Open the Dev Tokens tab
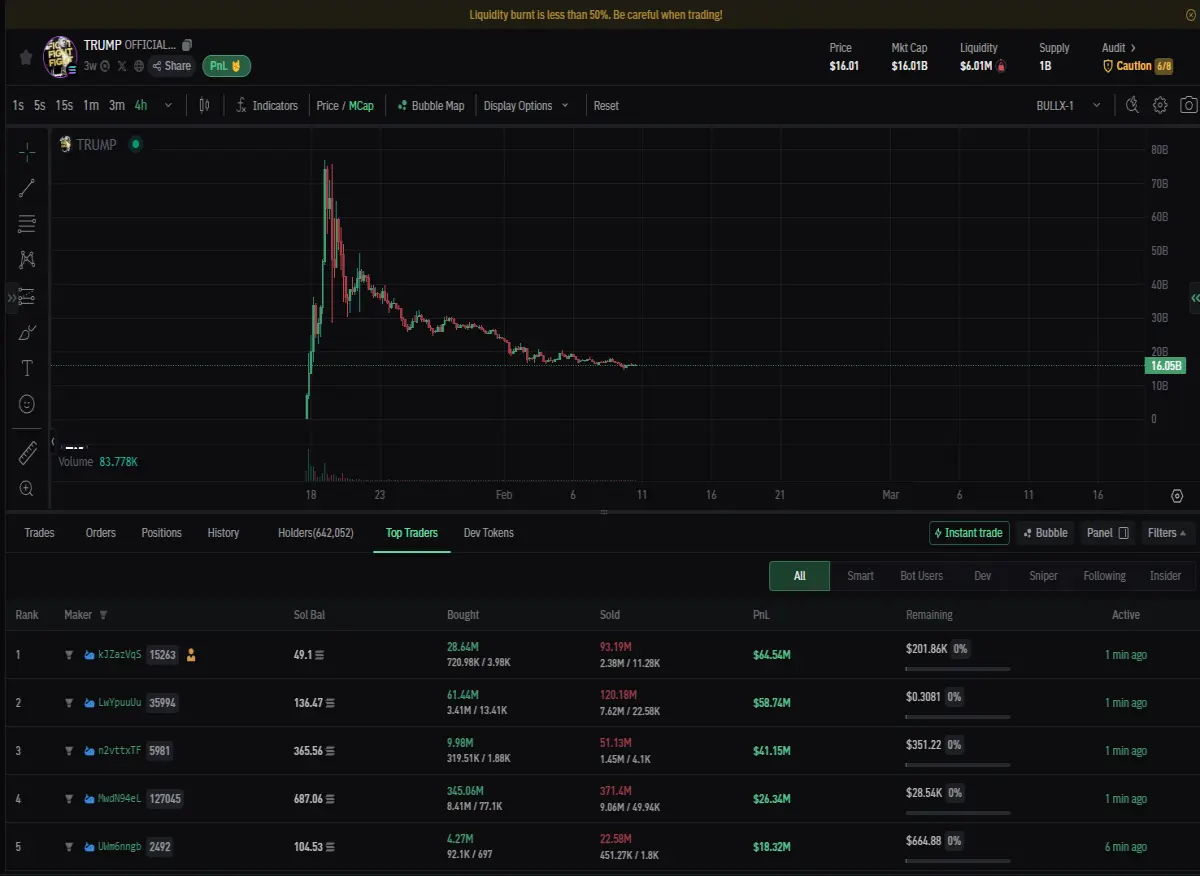The width and height of the screenshot is (1200, 876). point(489,533)
